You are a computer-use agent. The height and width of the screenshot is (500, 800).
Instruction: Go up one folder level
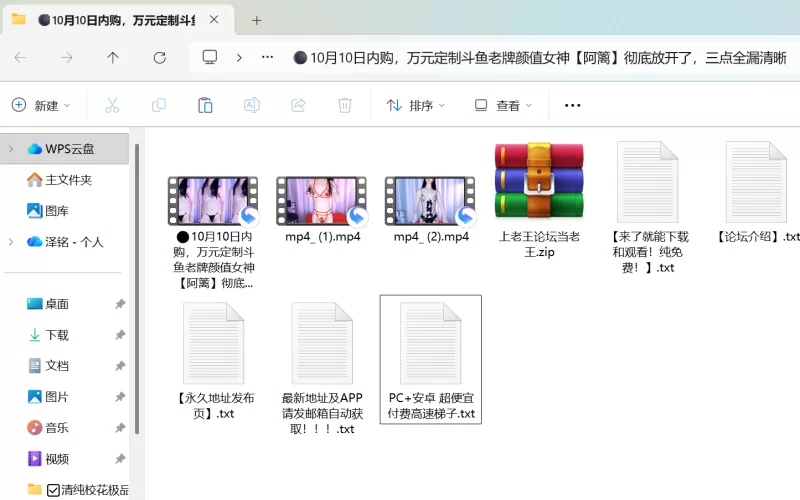pyautogui.click(x=113, y=58)
